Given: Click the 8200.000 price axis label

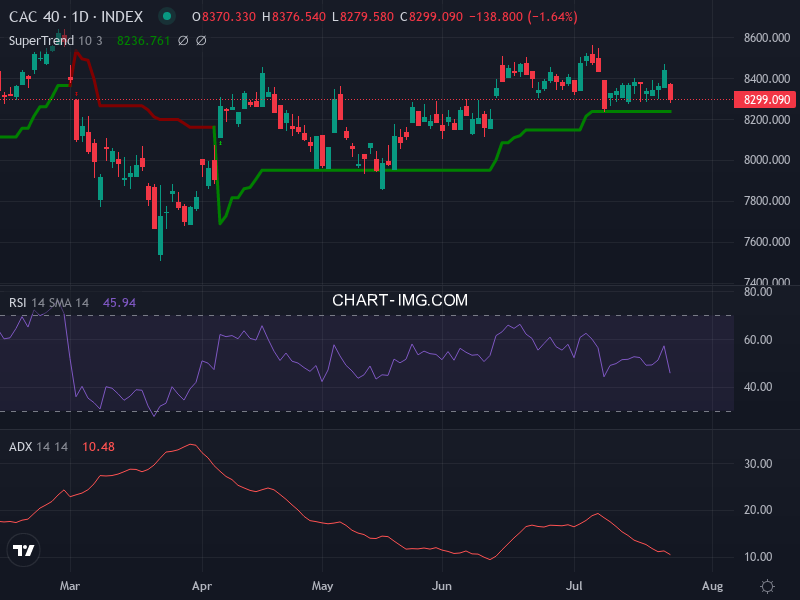Looking at the screenshot, I should (x=766, y=119).
